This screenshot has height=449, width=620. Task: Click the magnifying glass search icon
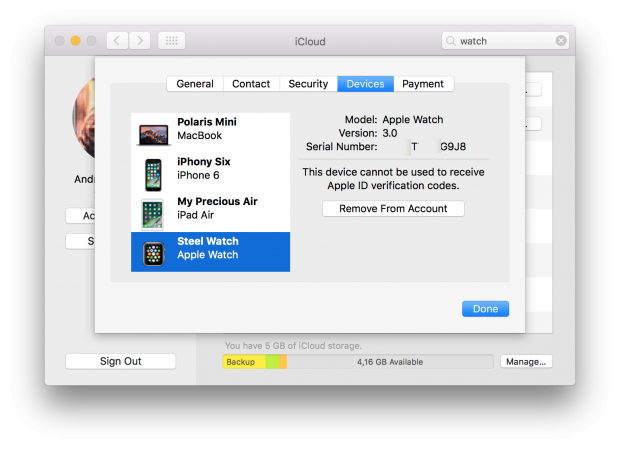coord(451,41)
